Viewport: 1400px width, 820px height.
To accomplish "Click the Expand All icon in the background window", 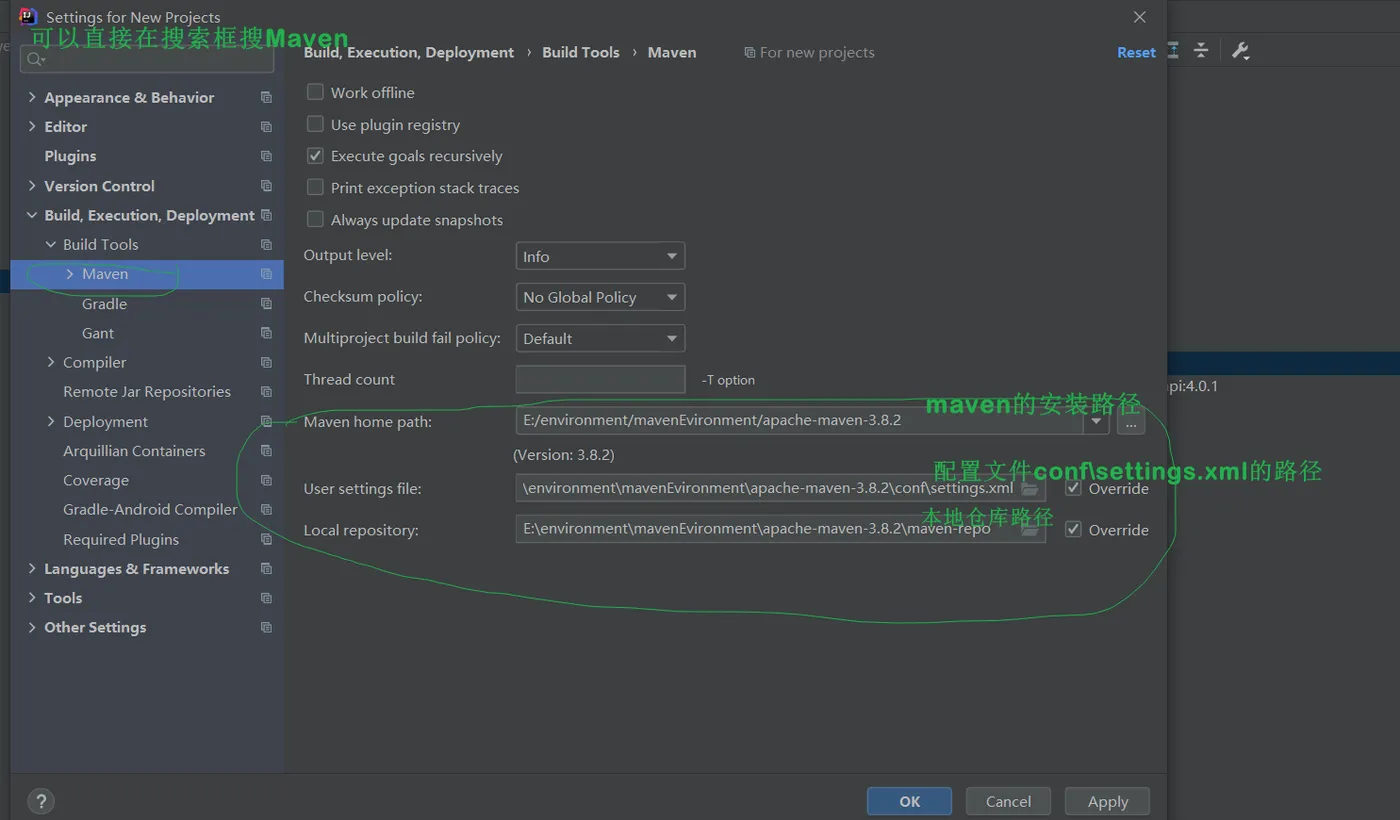I will (x=1173, y=51).
